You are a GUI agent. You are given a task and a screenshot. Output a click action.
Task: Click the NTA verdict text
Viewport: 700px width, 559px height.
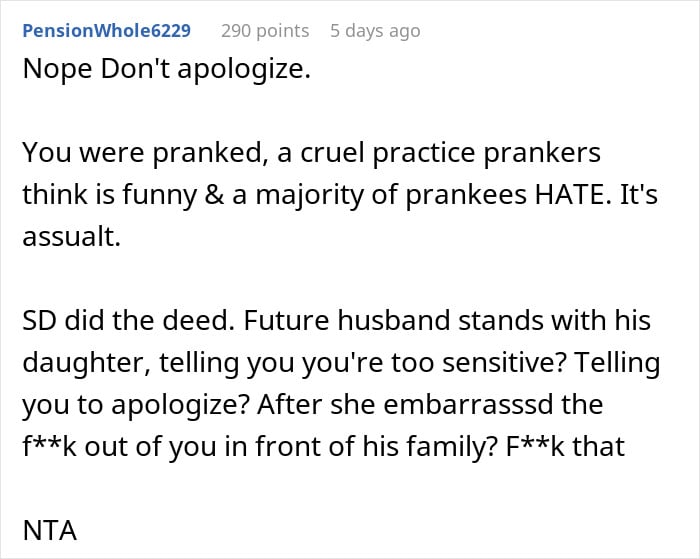click(50, 531)
